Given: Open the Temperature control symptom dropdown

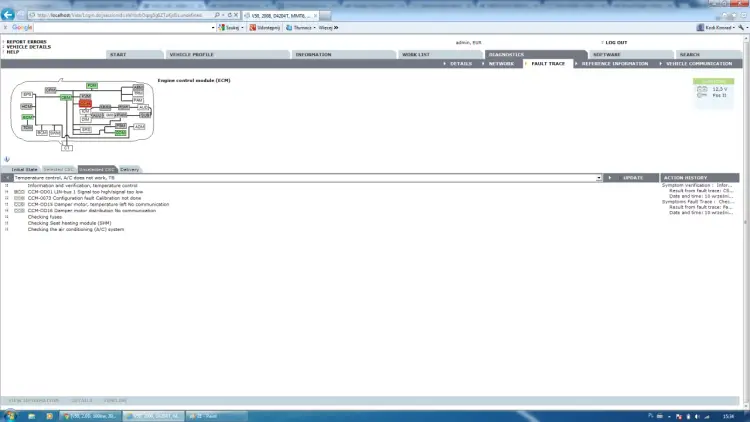Looking at the screenshot, I should 598,178.
